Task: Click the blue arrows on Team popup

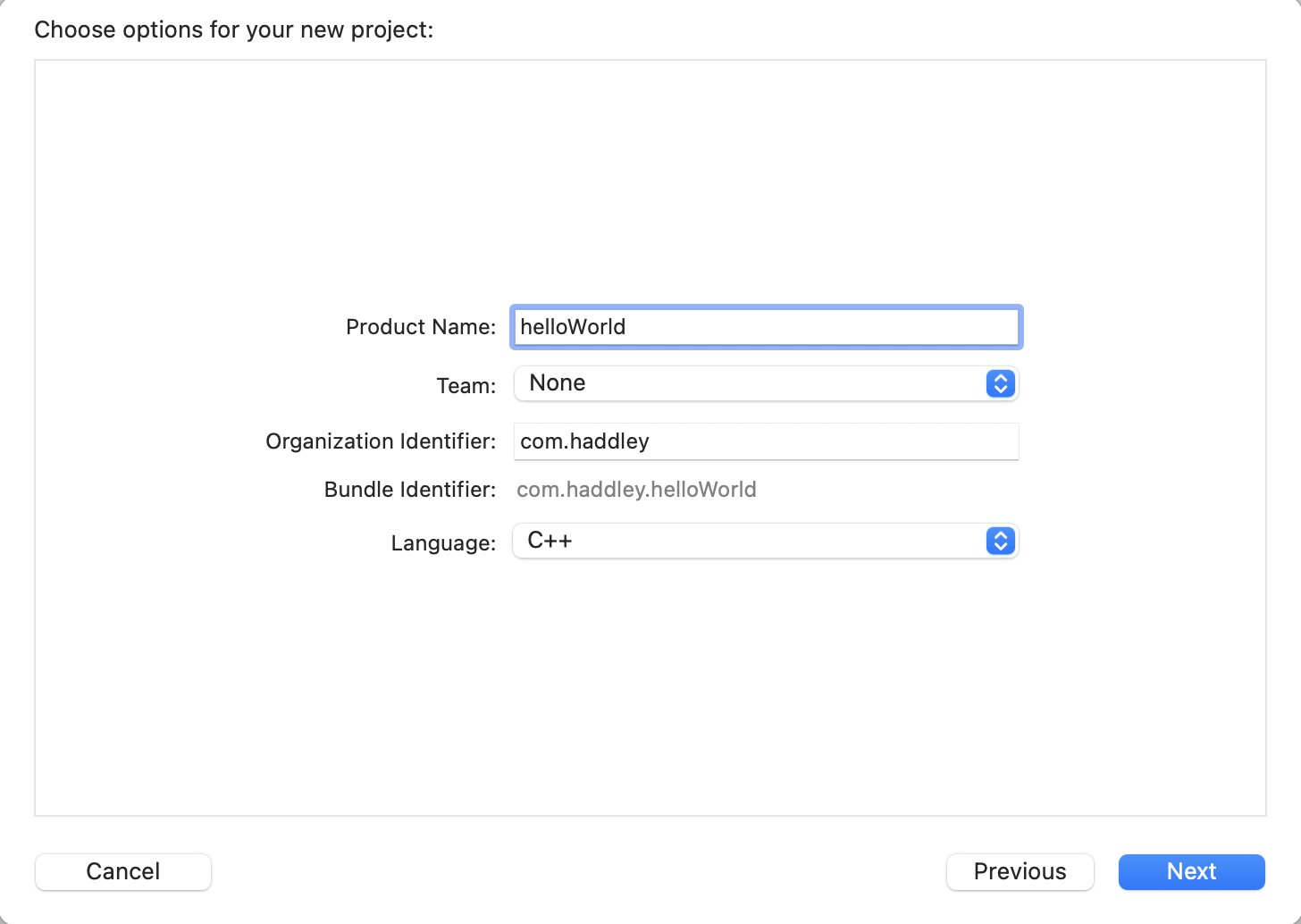Action: click(x=1001, y=383)
